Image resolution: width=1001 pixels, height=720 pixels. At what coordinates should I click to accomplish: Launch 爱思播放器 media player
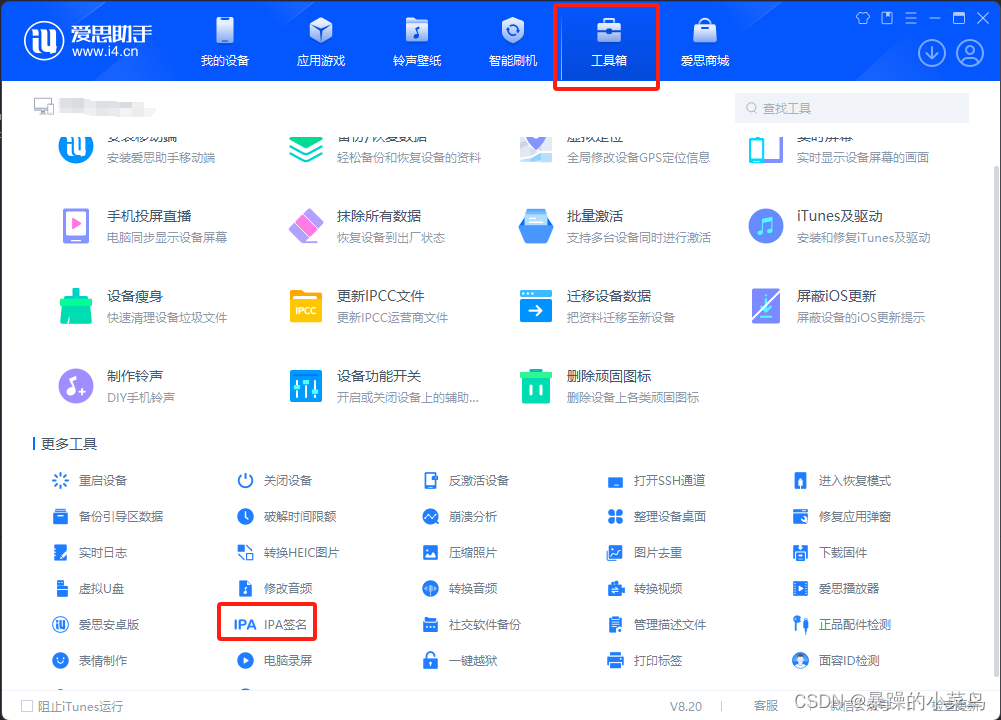[836, 589]
